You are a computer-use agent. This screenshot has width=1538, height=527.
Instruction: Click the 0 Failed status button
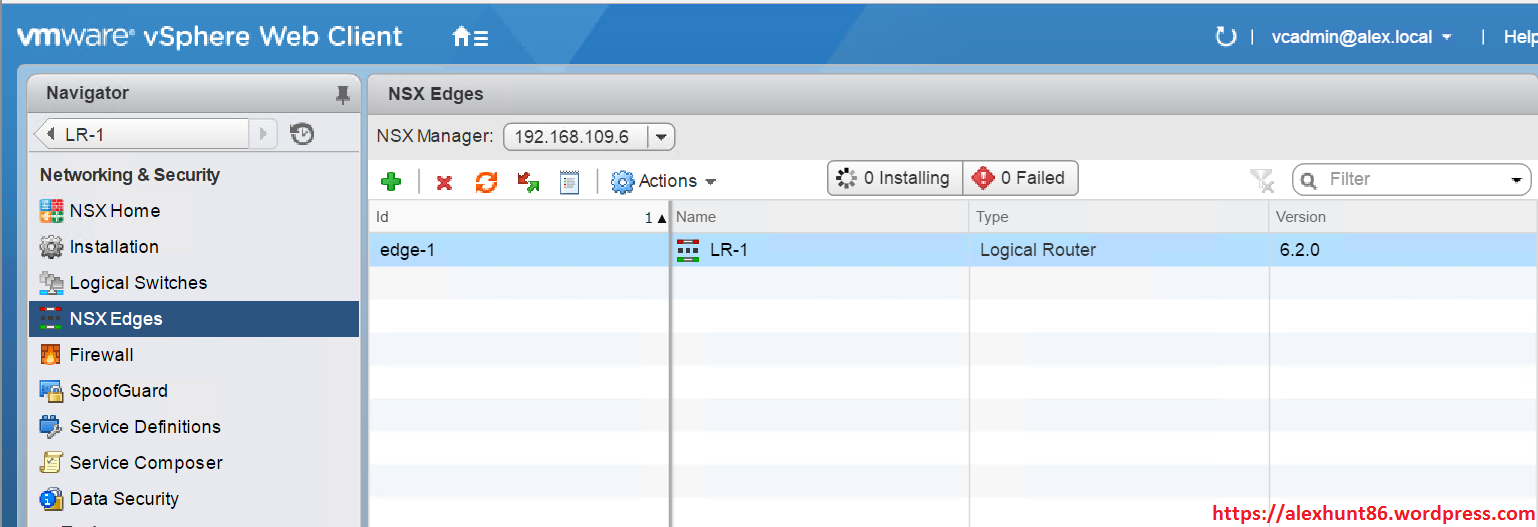1020,178
